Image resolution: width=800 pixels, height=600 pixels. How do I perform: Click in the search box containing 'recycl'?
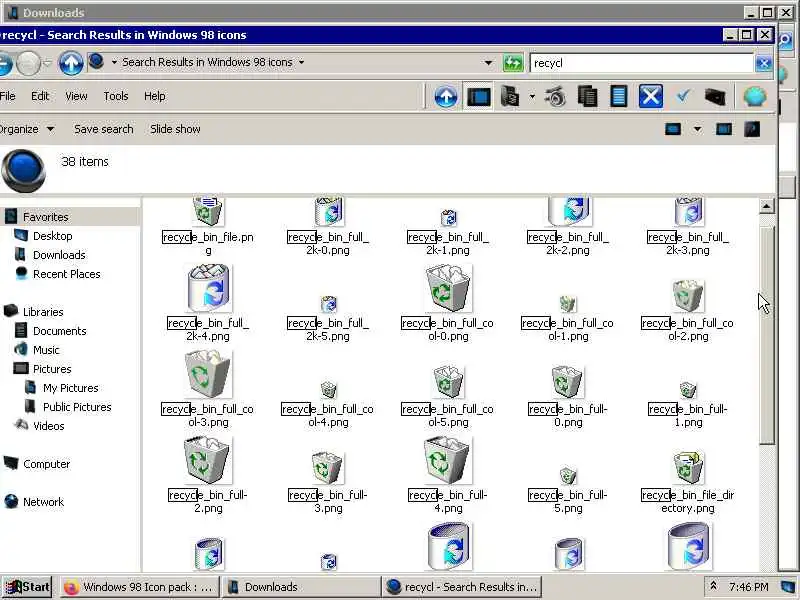pyautogui.click(x=641, y=63)
